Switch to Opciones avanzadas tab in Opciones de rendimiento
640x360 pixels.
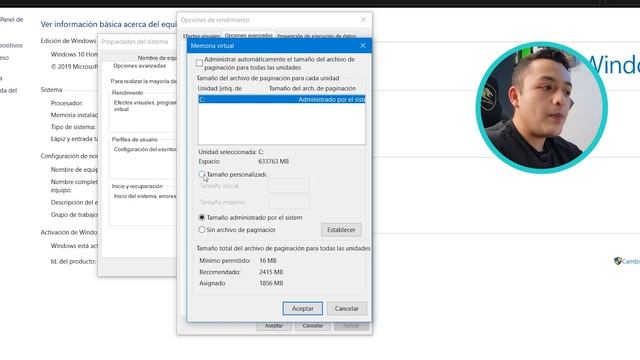tap(249, 36)
